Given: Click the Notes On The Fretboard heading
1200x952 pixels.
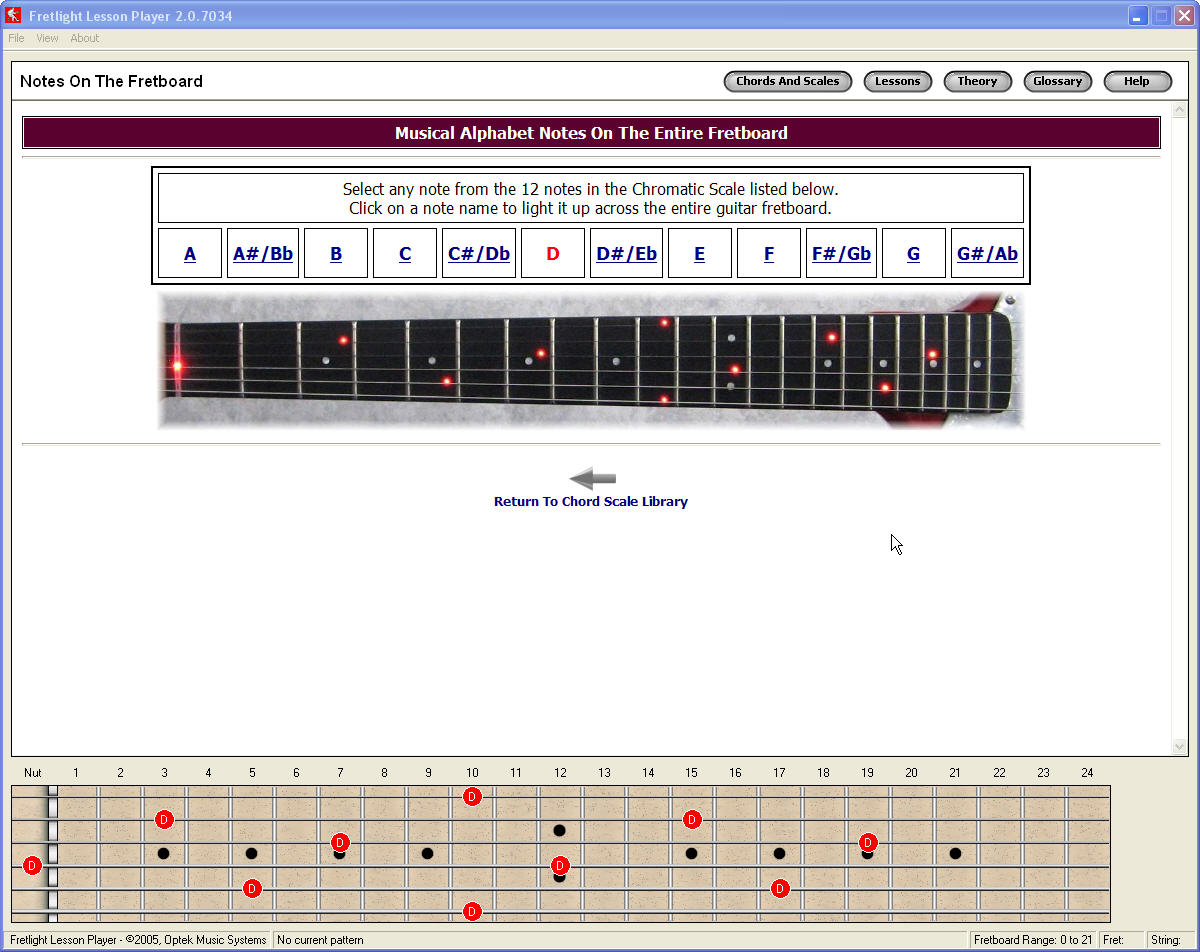Looking at the screenshot, I should 111,81.
